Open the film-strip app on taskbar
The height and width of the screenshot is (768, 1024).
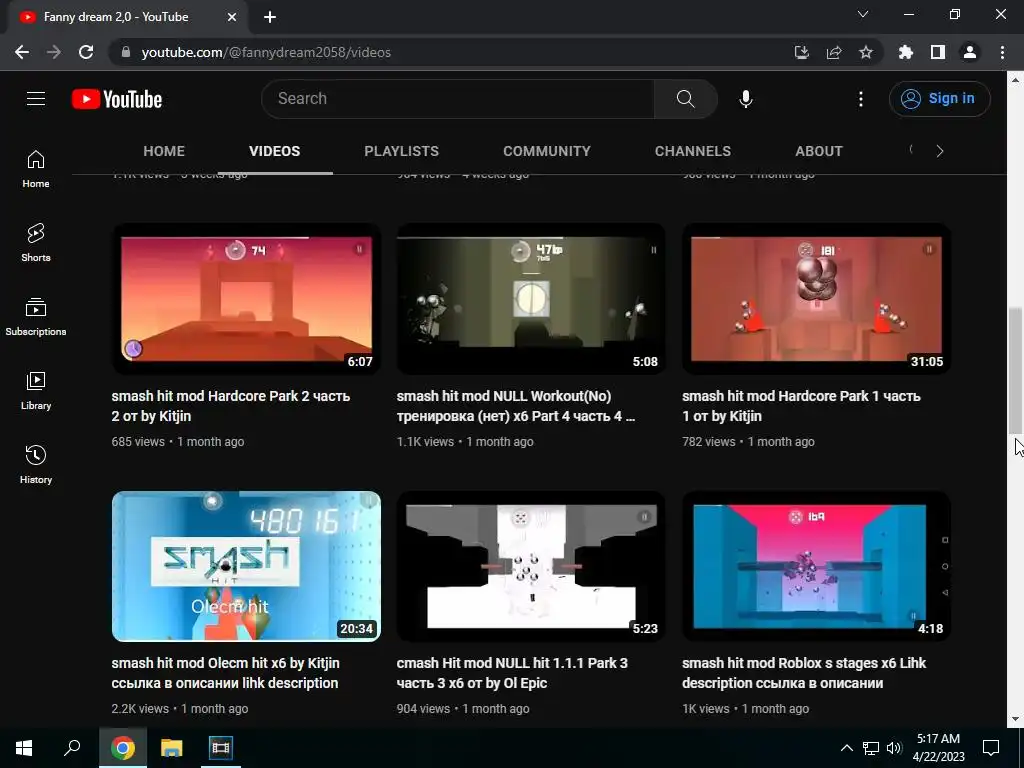point(220,748)
